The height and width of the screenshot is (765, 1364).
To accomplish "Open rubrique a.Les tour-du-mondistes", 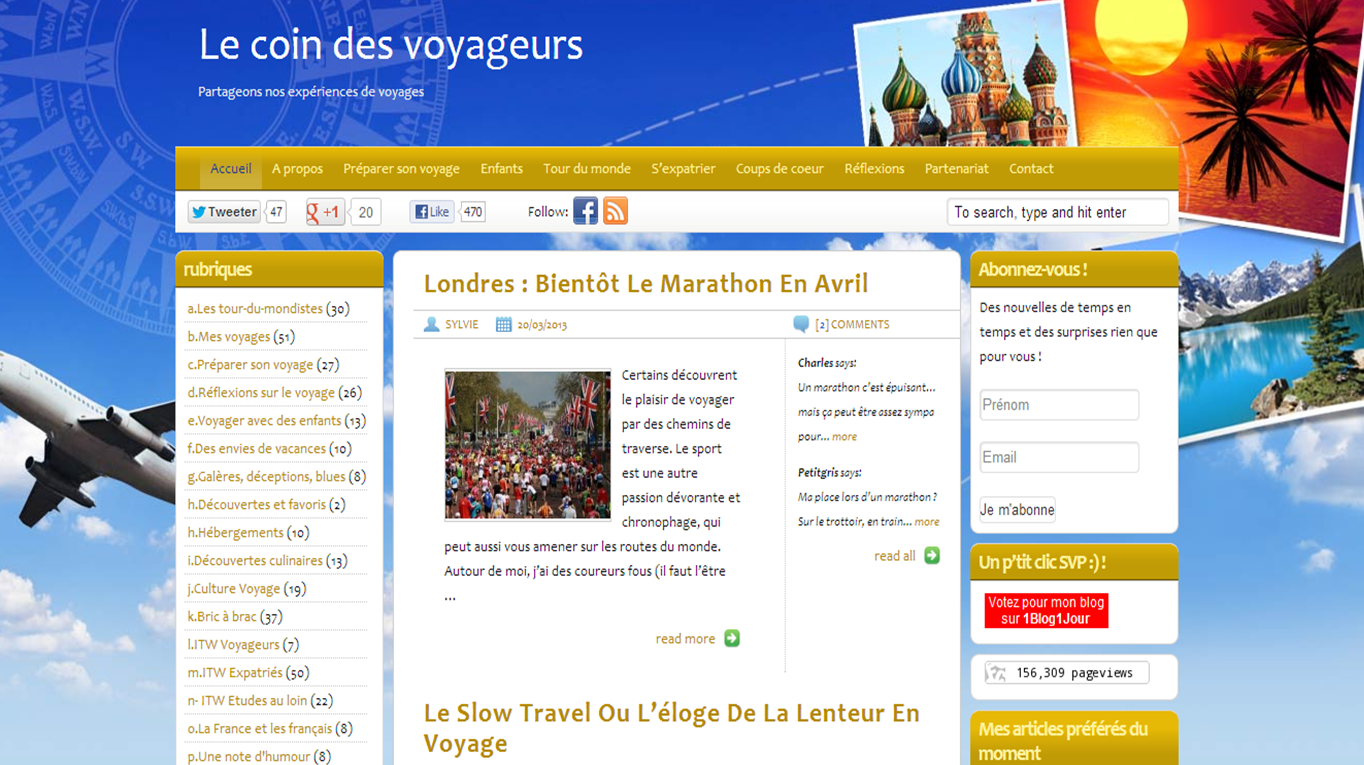I will [x=255, y=309].
